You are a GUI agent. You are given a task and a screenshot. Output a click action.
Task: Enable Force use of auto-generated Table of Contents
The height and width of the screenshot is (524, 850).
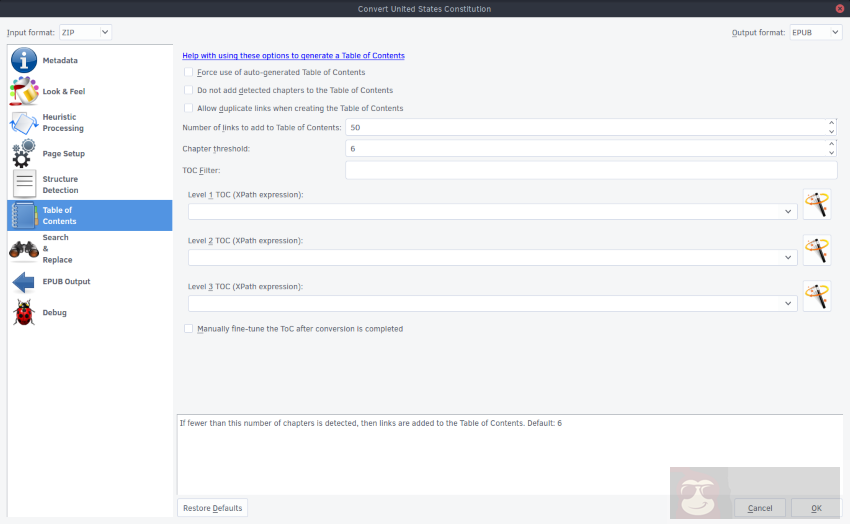pos(189,72)
